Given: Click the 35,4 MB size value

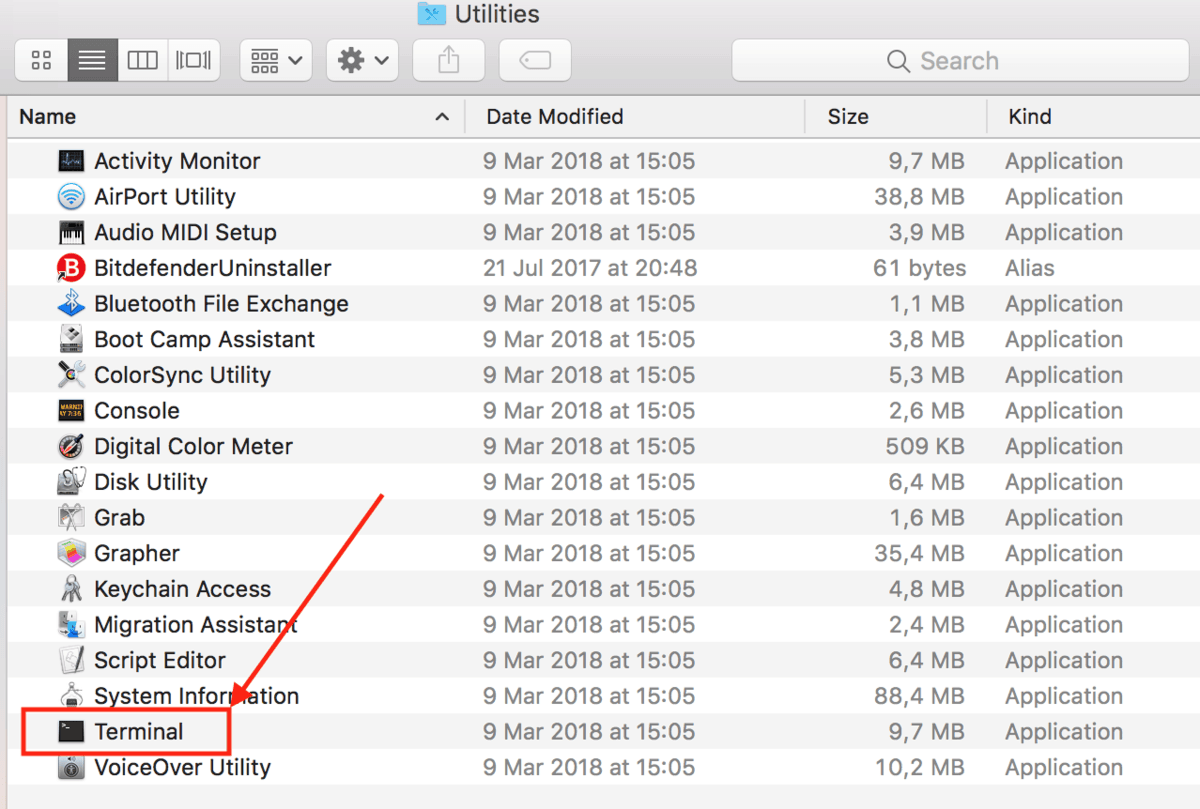Looking at the screenshot, I should point(920,554).
